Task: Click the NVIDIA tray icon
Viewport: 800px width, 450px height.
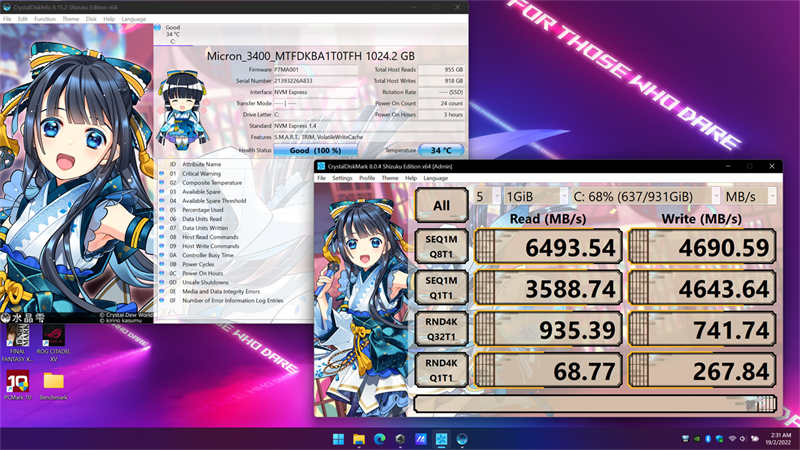Action: coord(696,439)
